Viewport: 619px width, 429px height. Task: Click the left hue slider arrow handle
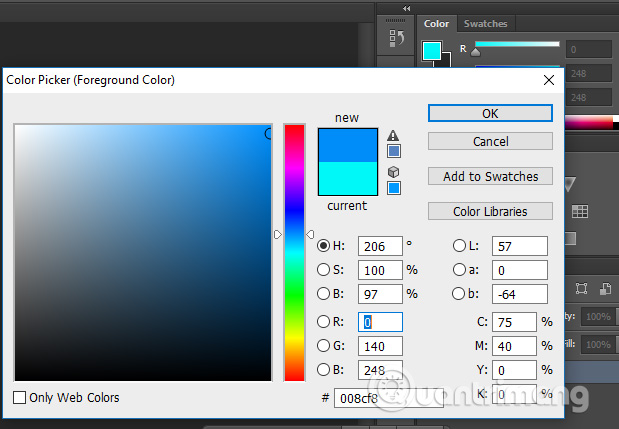(x=278, y=235)
